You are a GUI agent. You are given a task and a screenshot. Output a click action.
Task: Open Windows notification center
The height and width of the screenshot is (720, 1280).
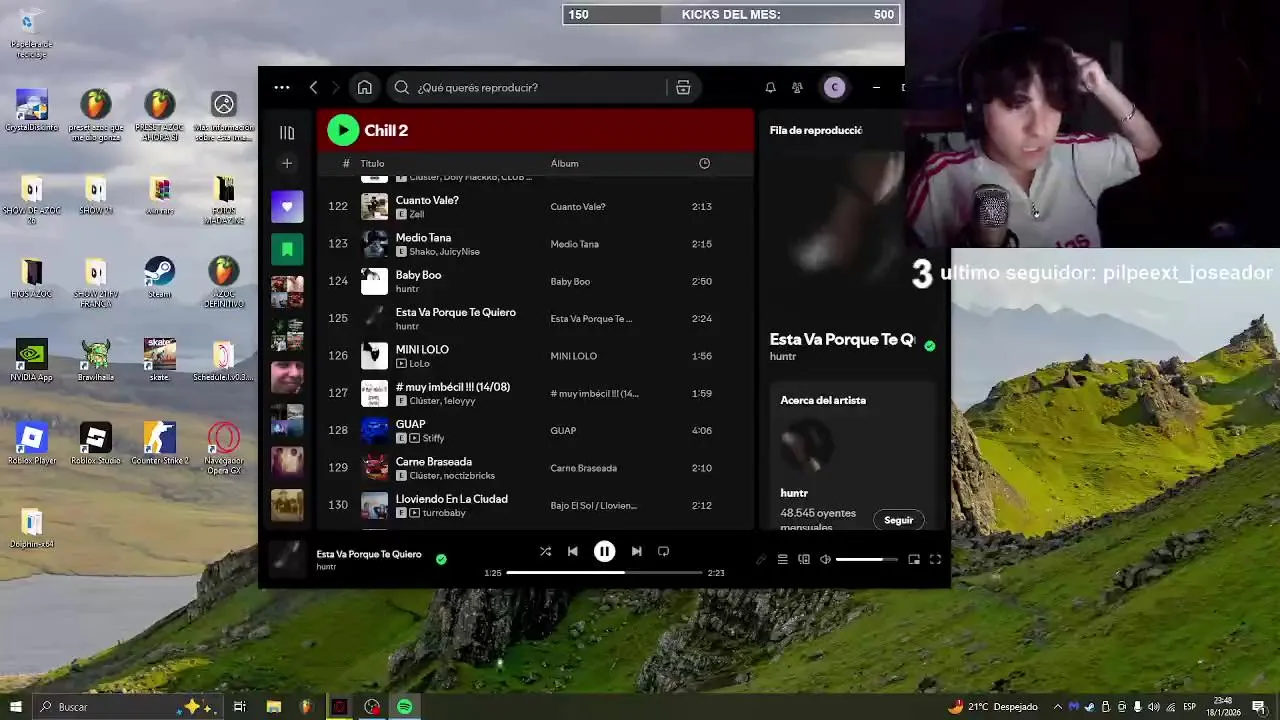1259,707
